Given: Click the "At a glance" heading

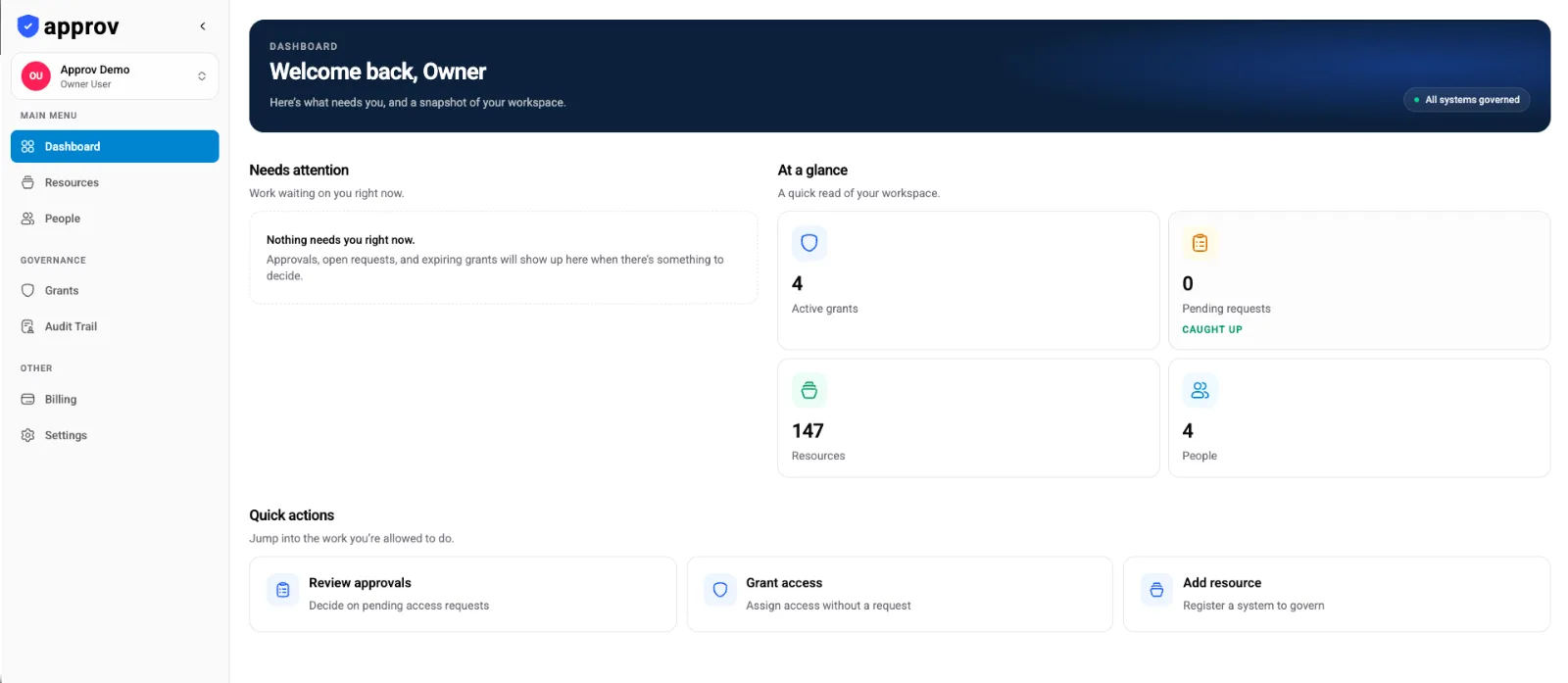Looking at the screenshot, I should (x=812, y=171).
